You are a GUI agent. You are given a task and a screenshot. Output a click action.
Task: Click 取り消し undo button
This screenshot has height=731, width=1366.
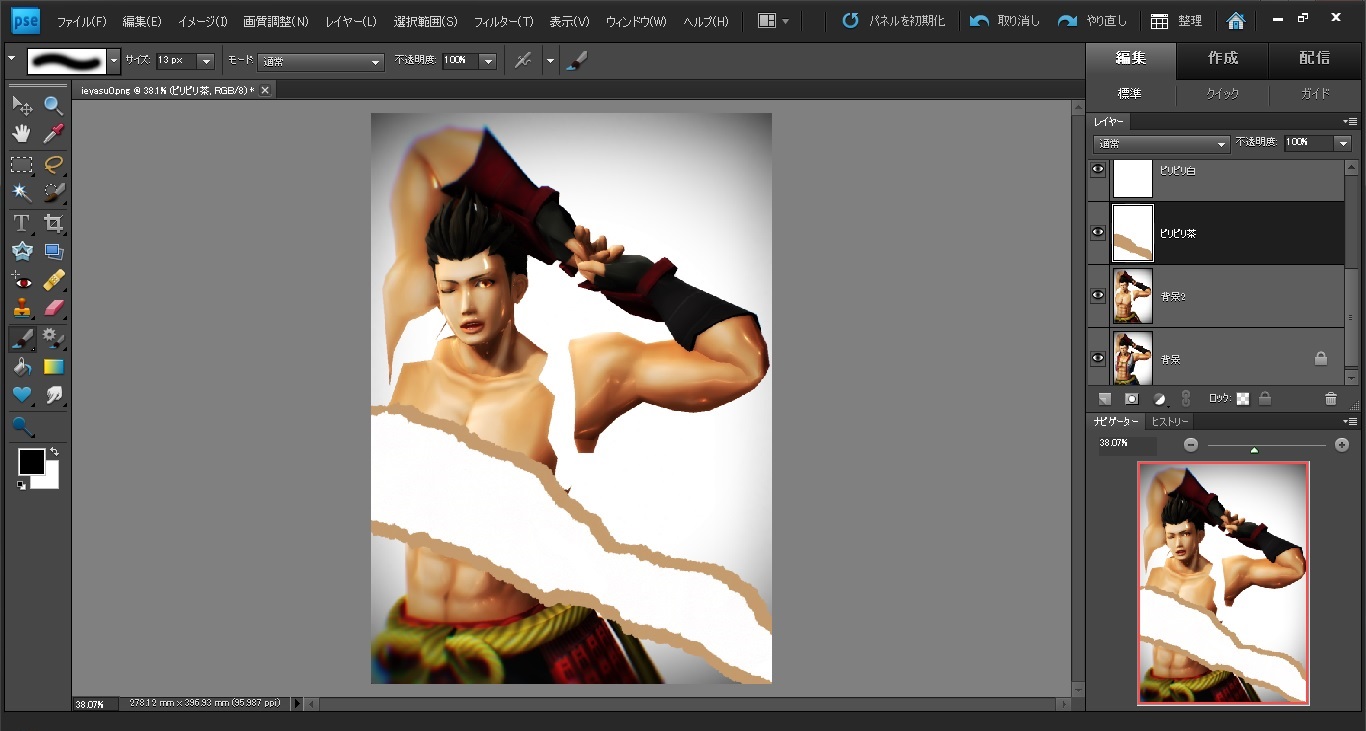[x=1006, y=21]
